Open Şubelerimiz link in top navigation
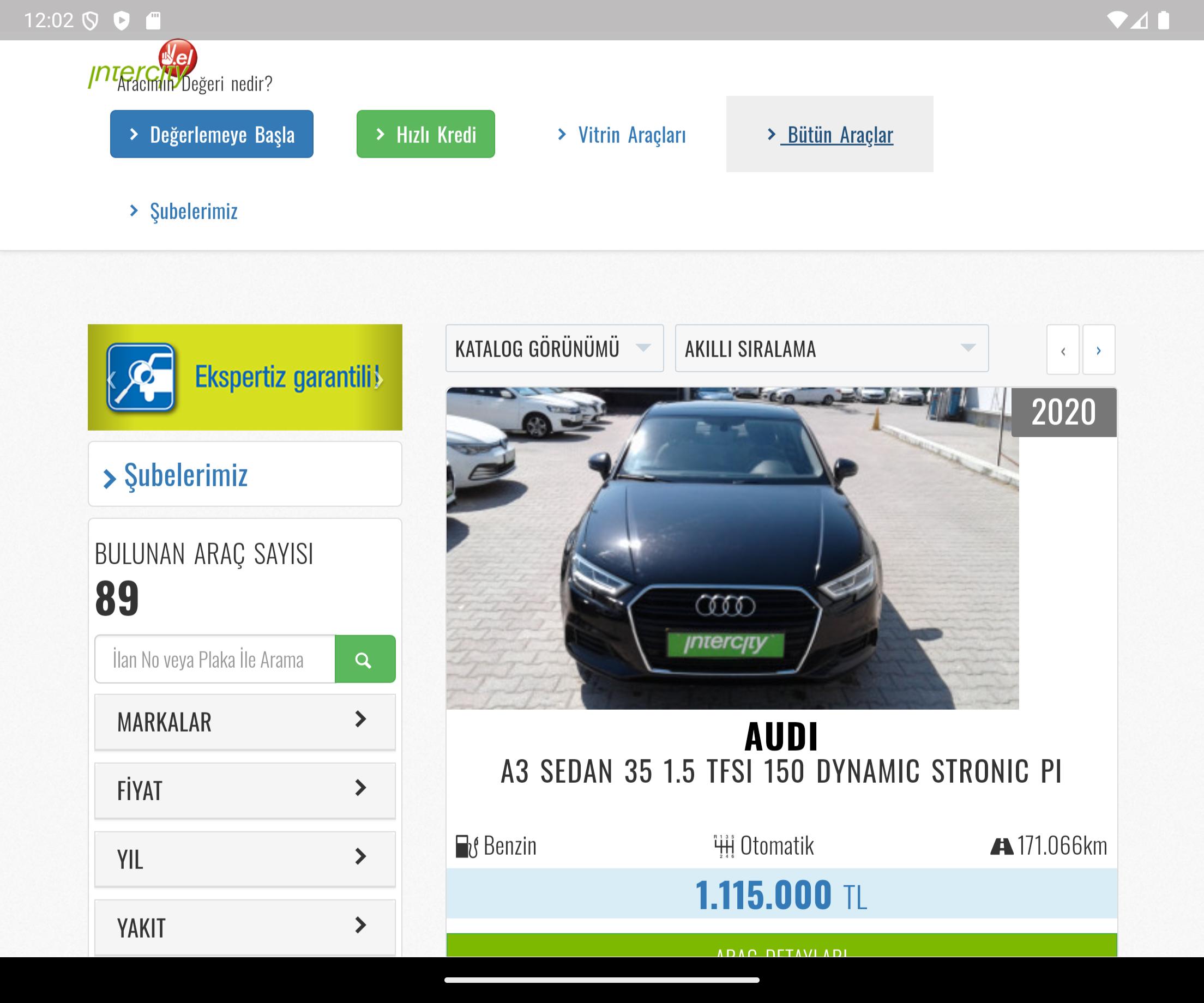Image resolution: width=1204 pixels, height=1003 pixels. 183,211
